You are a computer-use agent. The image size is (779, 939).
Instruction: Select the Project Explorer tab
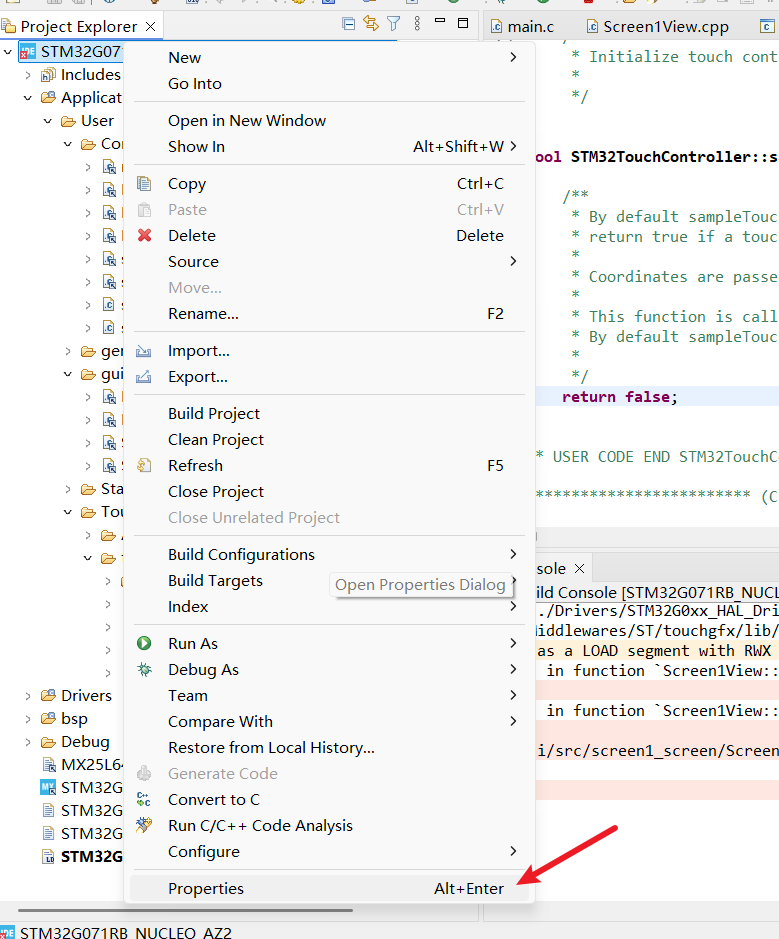(x=79, y=26)
